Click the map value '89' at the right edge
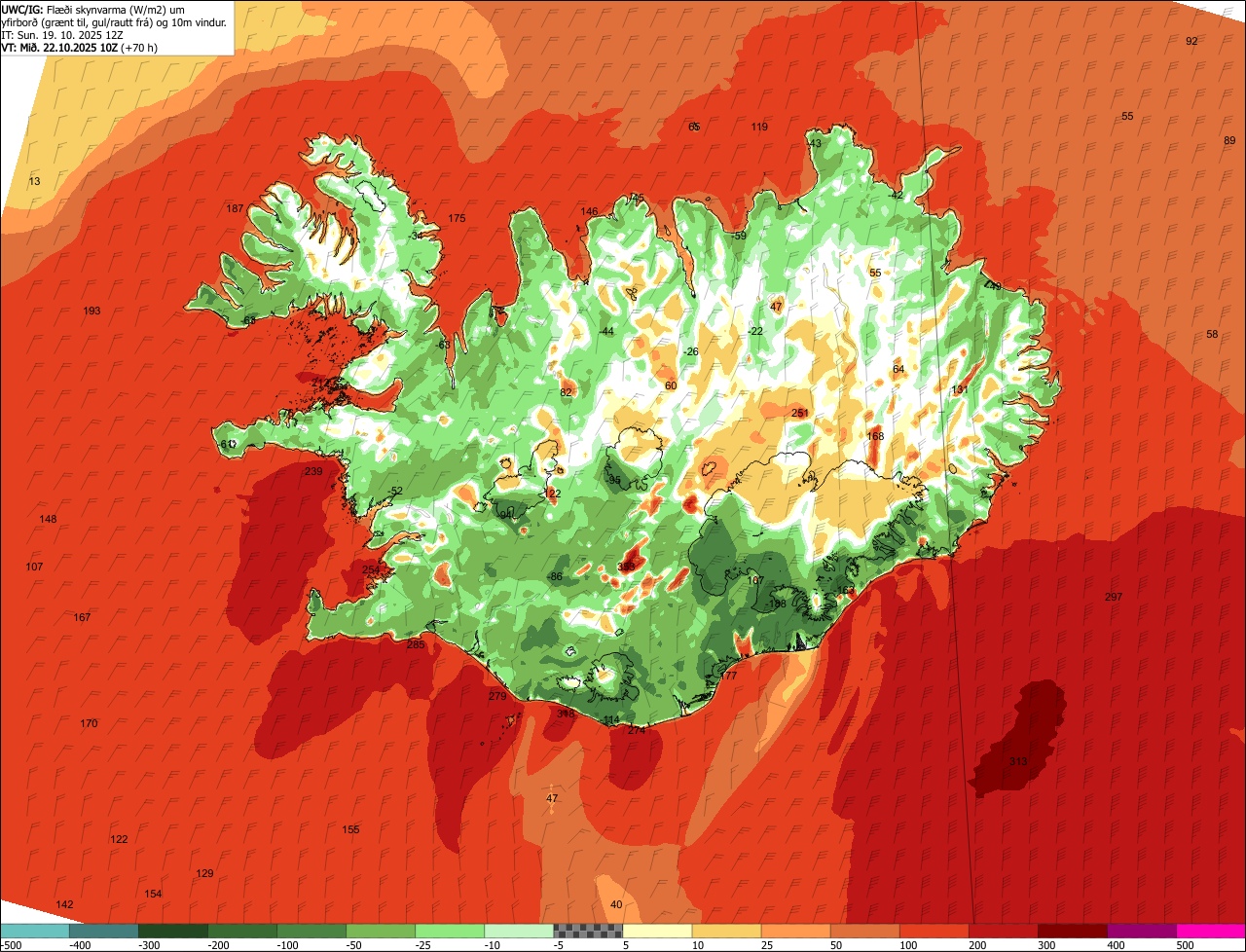 (x=1229, y=140)
